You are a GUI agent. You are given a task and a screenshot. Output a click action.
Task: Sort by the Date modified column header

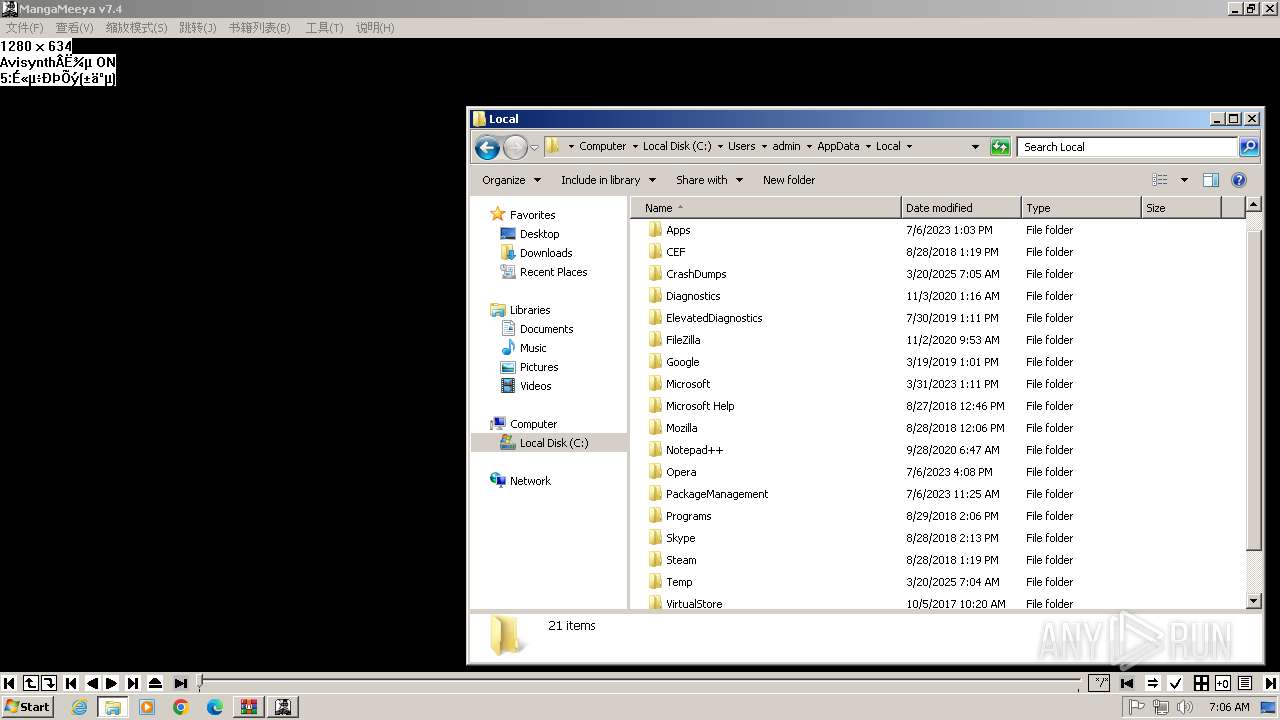[x=961, y=208]
